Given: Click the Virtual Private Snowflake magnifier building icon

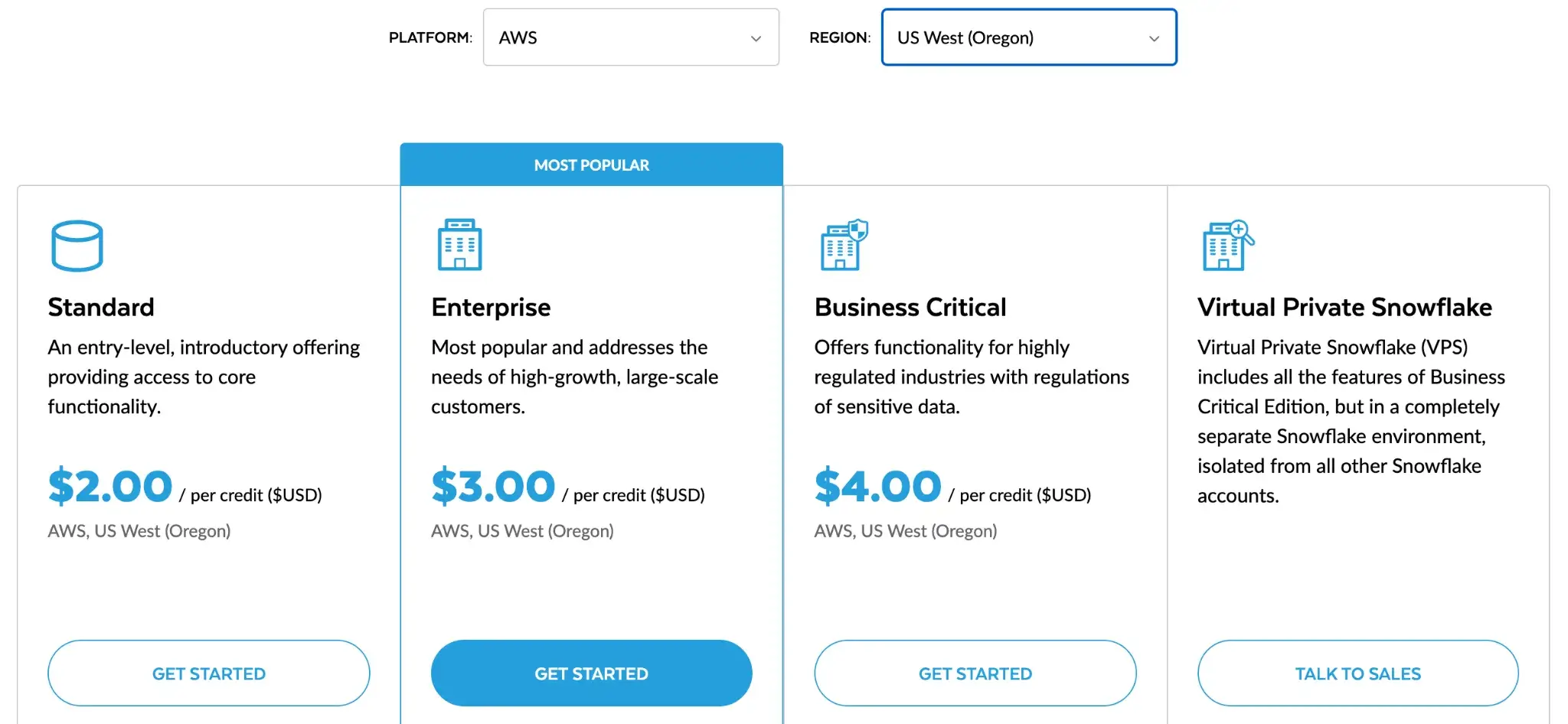Looking at the screenshot, I should click(x=1227, y=245).
